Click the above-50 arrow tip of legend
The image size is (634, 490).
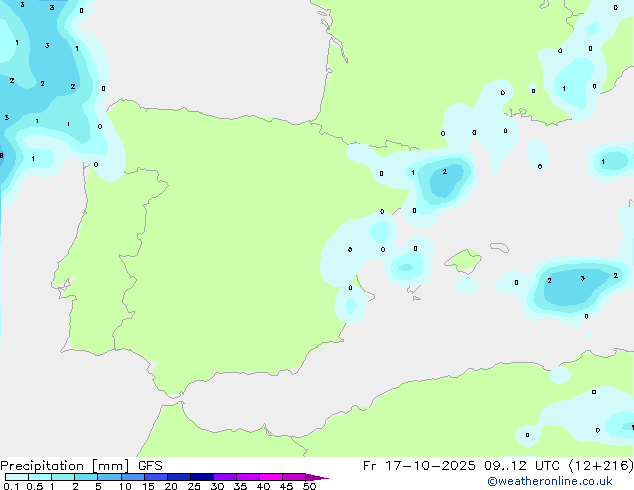pyautogui.click(x=317, y=477)
